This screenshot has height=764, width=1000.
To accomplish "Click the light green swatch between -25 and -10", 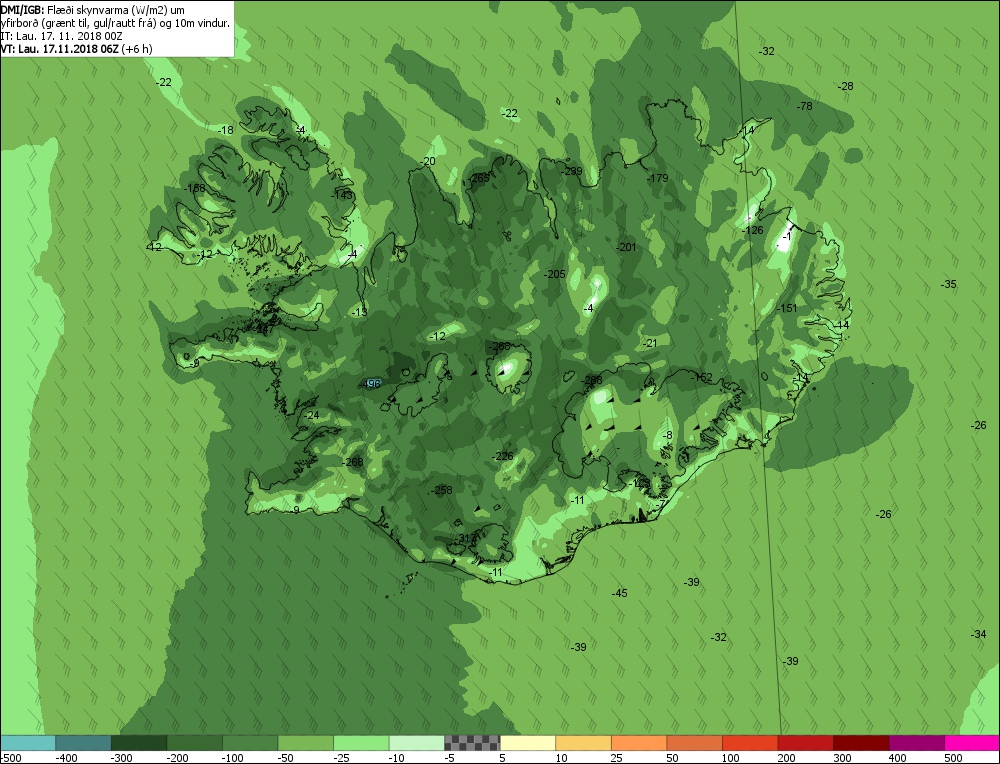I will (360, 743).
